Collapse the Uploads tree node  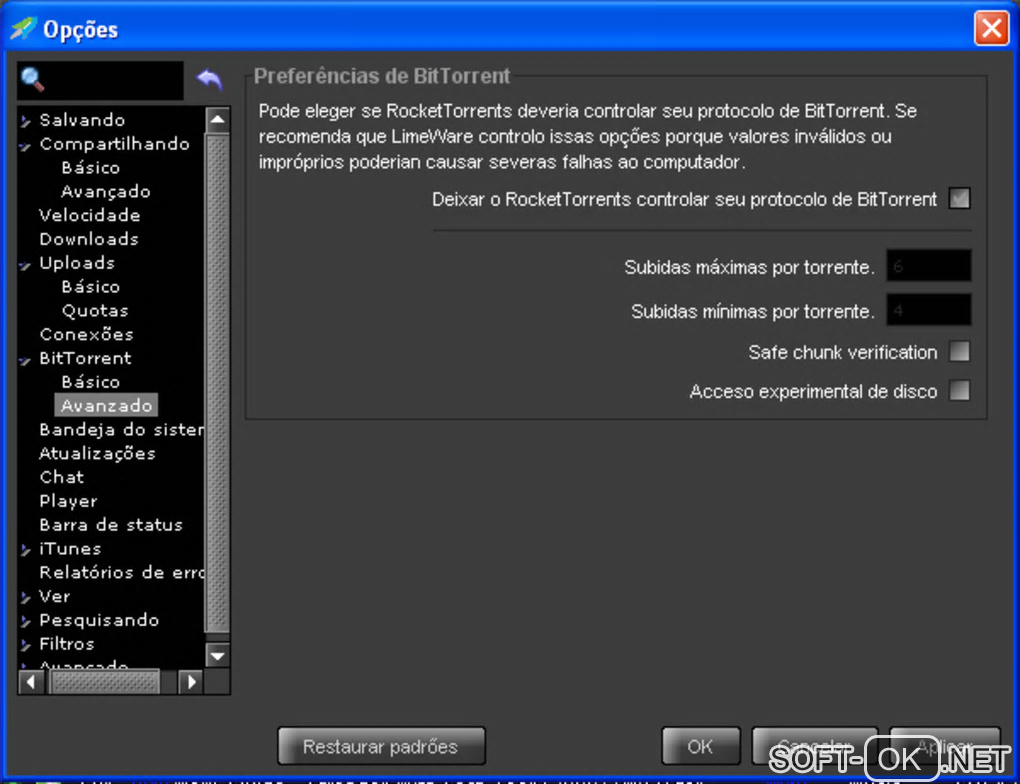click(x=25, y=265)
